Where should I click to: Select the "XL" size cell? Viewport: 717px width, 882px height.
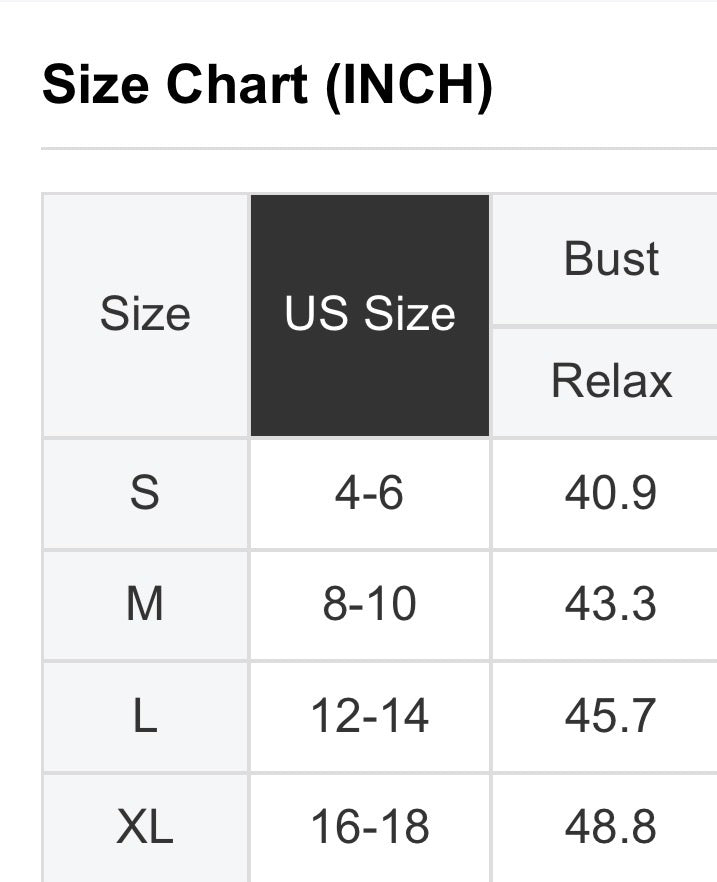[145, 827]
